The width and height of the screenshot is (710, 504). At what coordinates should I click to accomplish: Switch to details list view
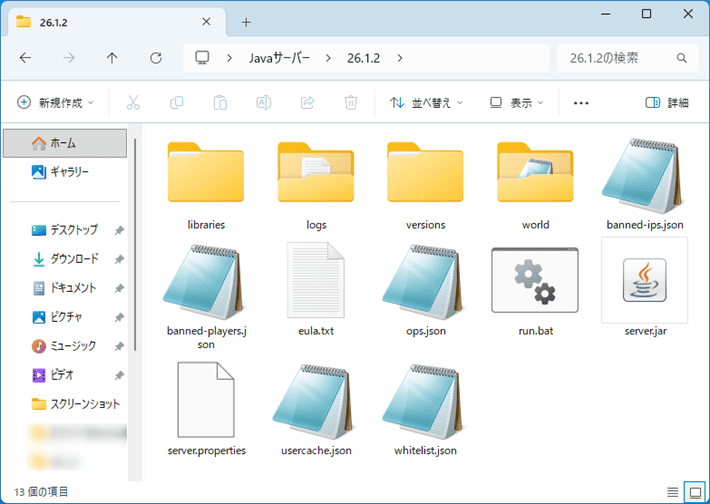673,492
